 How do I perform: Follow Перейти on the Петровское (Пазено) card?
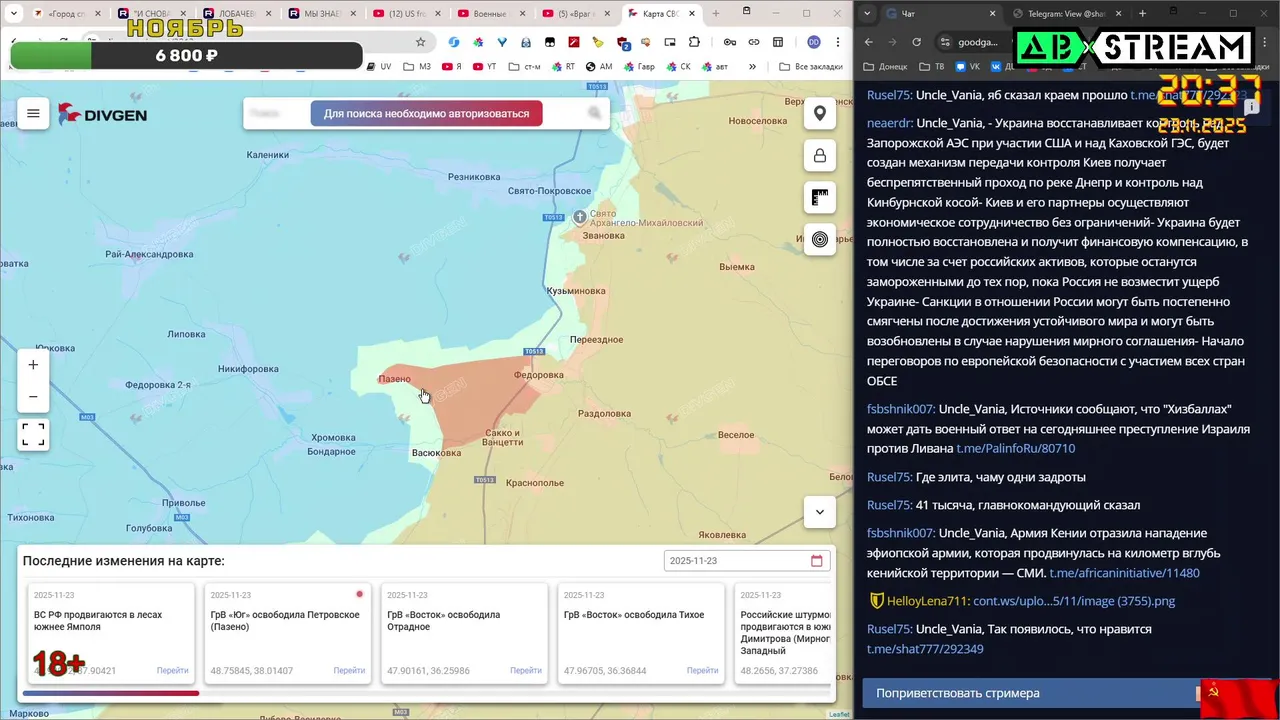coord(349,671)
